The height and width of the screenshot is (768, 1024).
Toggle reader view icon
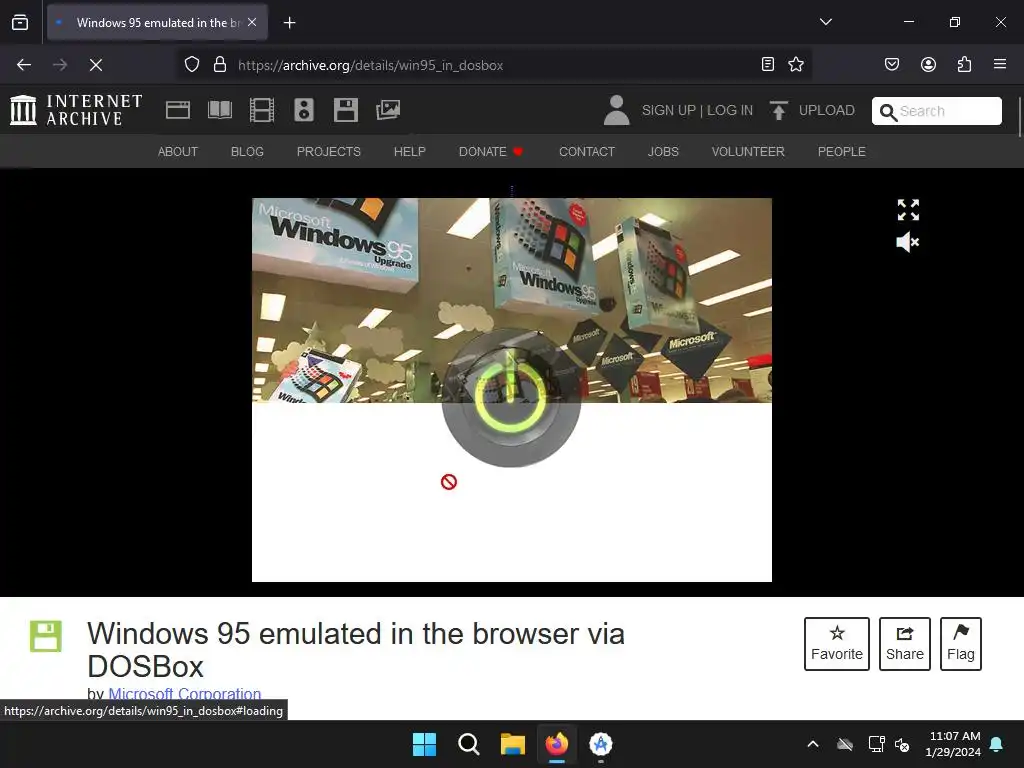(768, 64)
